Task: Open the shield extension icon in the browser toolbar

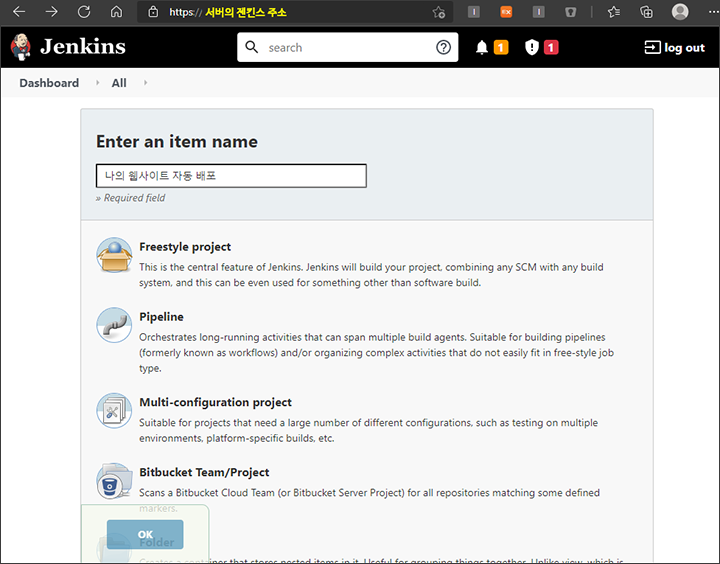Action: [x=571, y=12]
